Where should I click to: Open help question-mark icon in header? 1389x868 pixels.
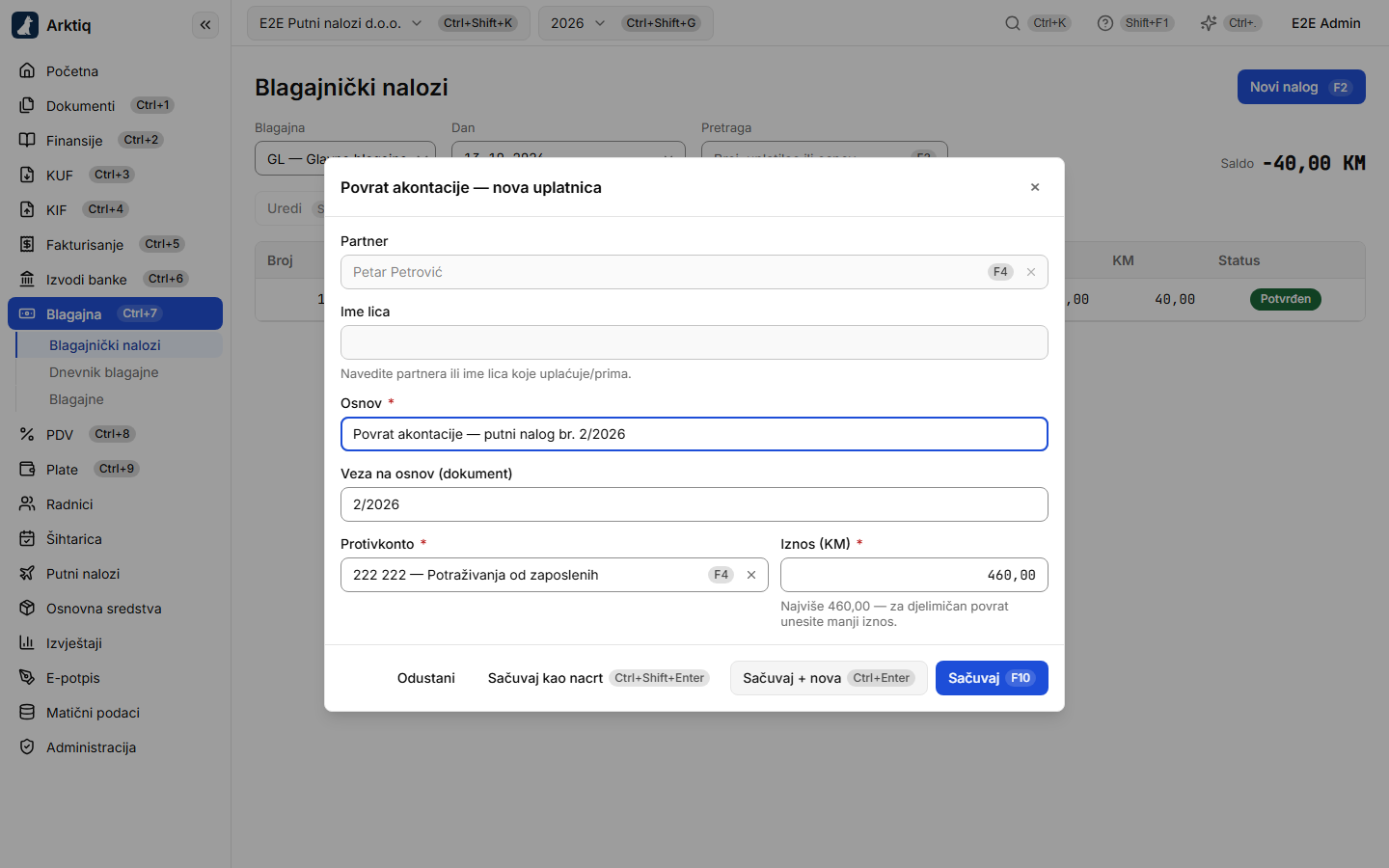point(1105,23)
